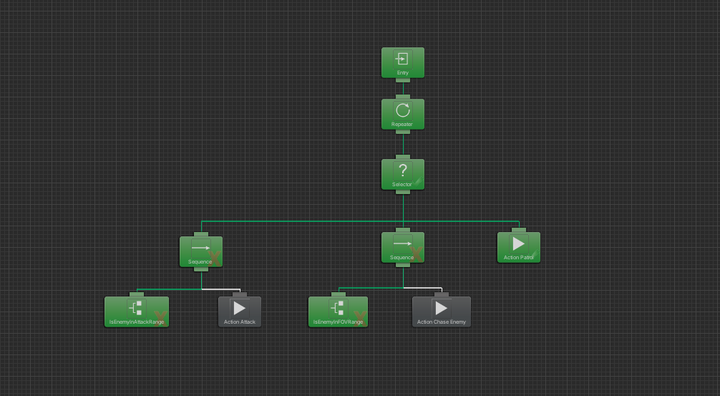Click the Repeater node's bottom output port
This screenshot has width=720, height=396.
pyautogui.click(x=403, y=132)
